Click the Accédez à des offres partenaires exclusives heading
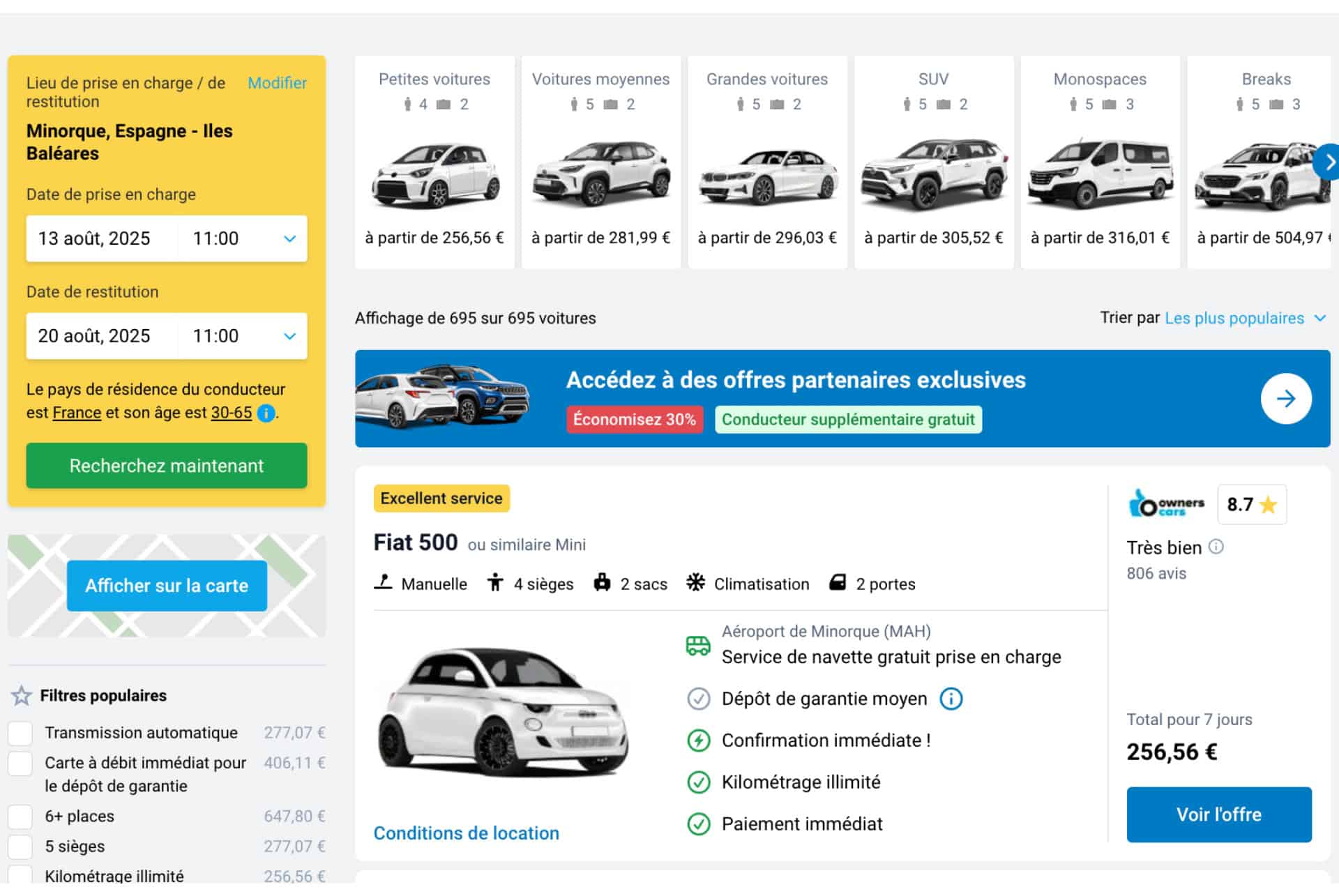Image resolution: width=1339 pixels, height=896 pixels. pos(796,380)
